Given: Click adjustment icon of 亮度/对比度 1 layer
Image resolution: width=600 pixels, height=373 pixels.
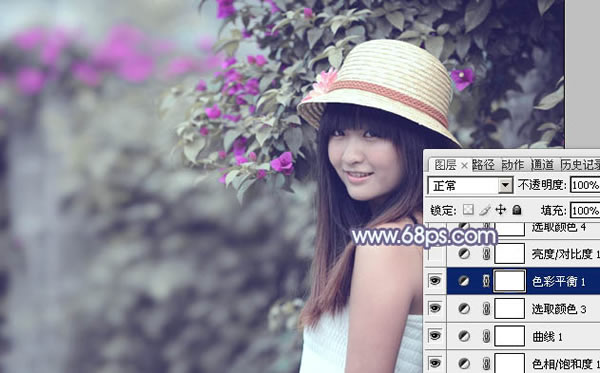Looking at the screenshot, I should 464,254.
